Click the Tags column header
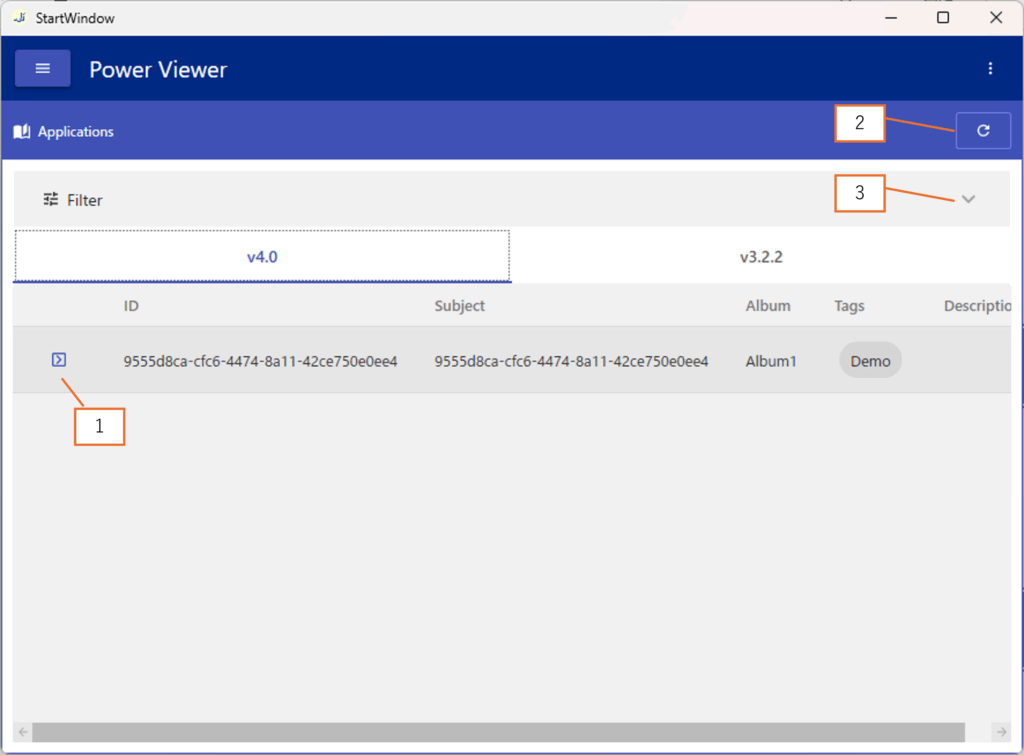 (849, 306)
